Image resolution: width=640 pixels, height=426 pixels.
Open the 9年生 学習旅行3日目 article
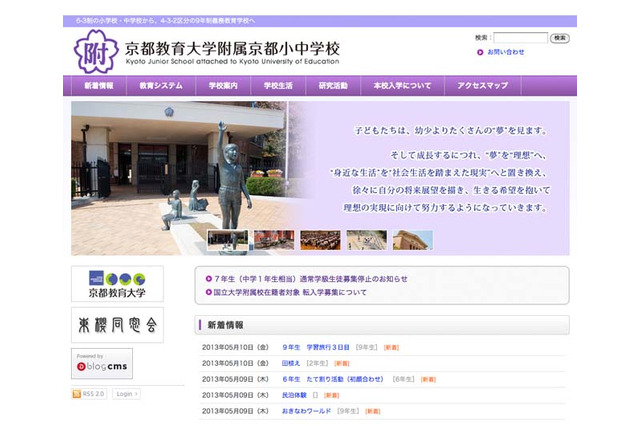(316, 347)
